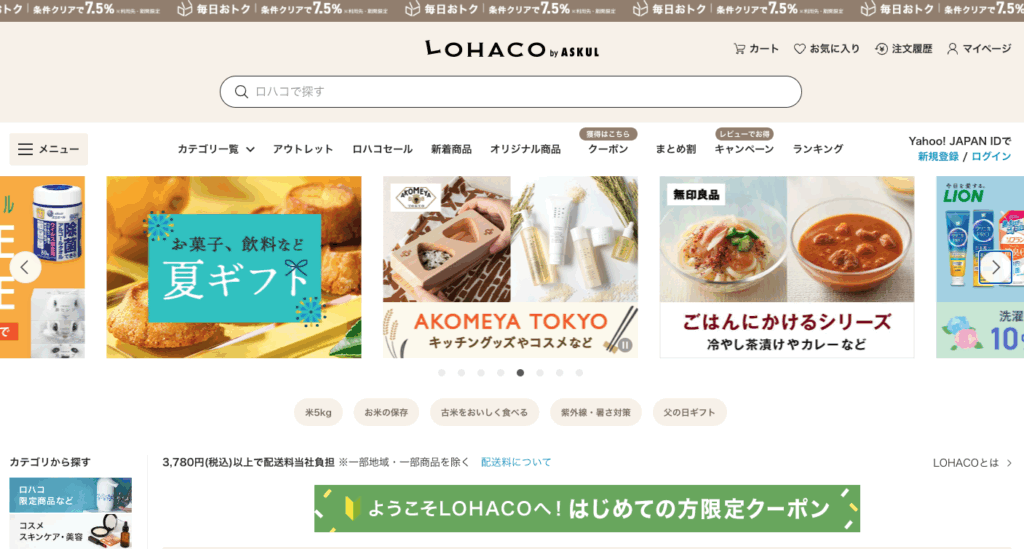This screenshot has width=1024, height=549.
Task: Focus the ロハコで探す search field
Action: (x=511, y=92)
